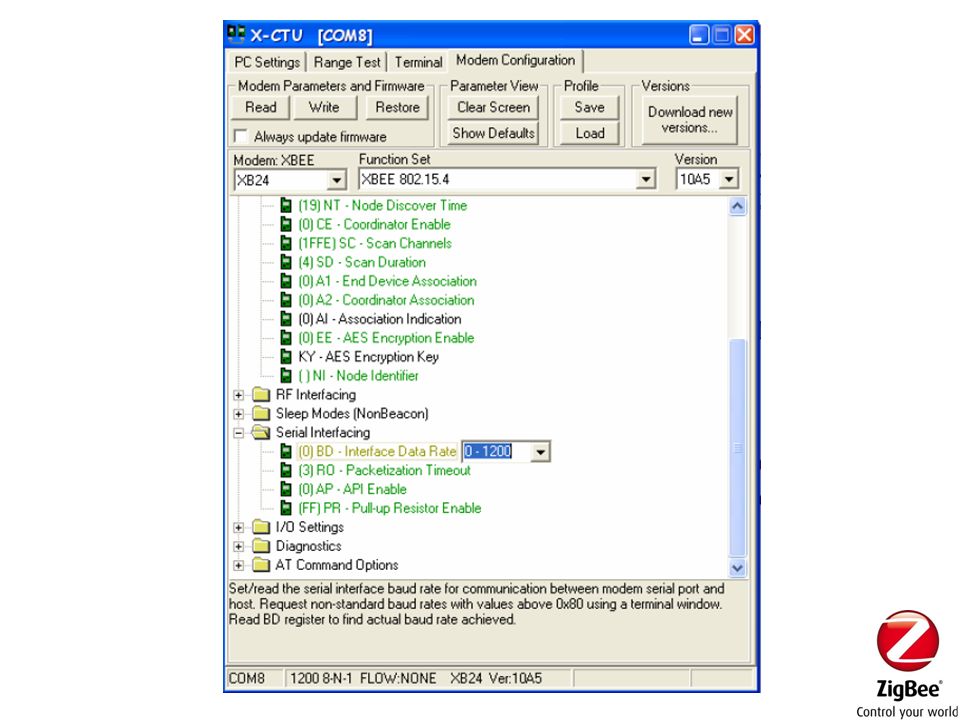The height and width of the screenshot is (720, 960).
Task: Click the 1200 8-N-1 FLOW:NONE status text
Action: tap(363, 678)
